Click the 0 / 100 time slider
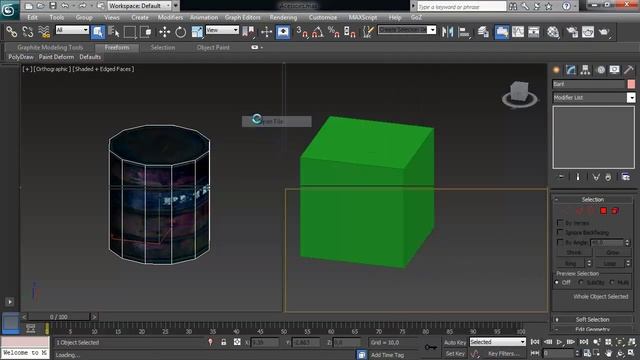The image size is (640, 360). [59, 317]
